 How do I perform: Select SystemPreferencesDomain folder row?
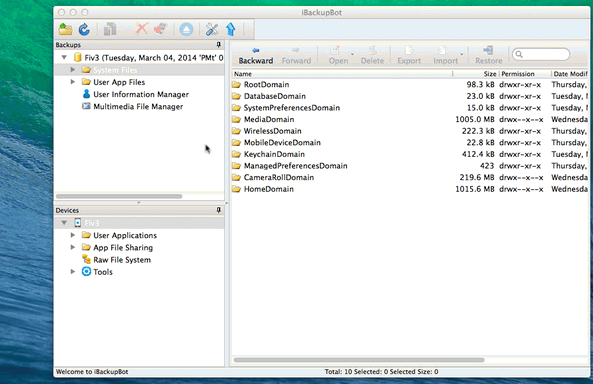click(x=410, y=108)
